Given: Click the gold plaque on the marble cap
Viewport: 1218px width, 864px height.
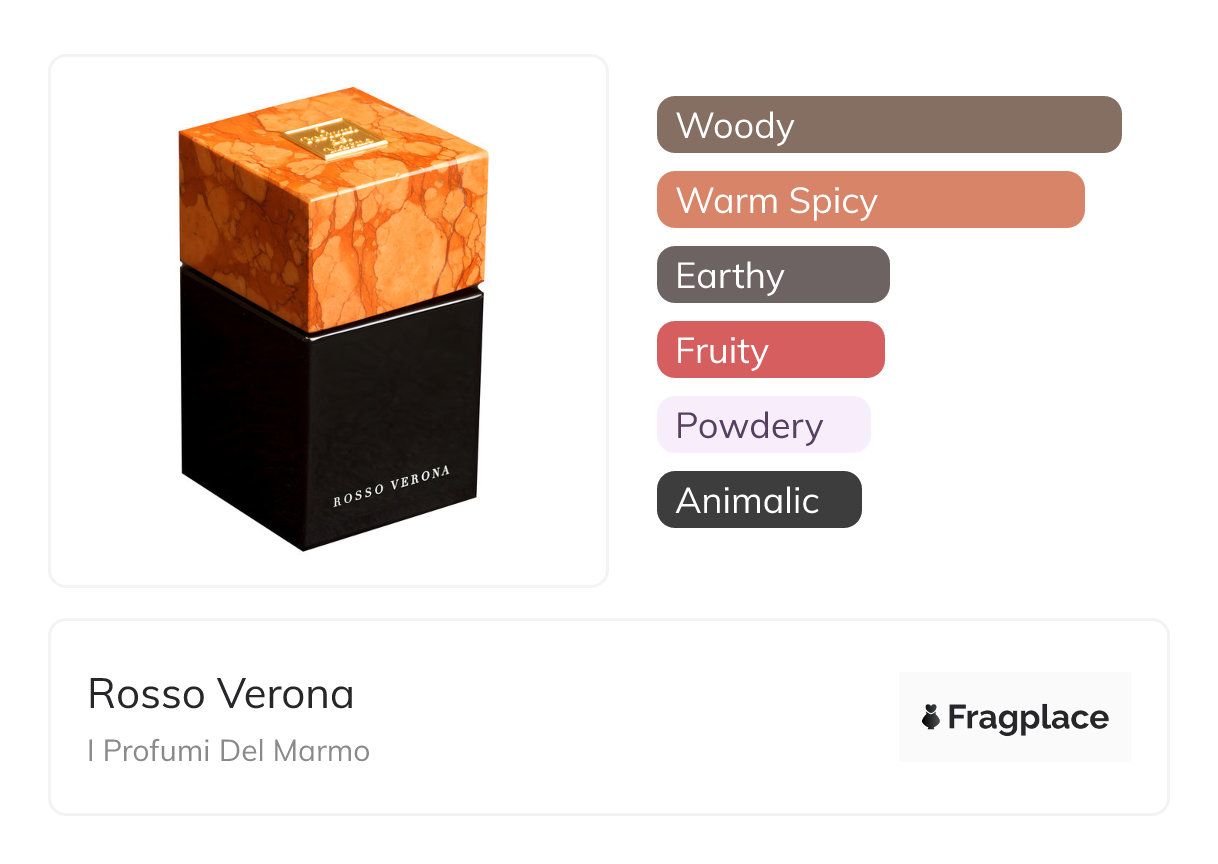Looking at the screenshot, I should [334, 142].
